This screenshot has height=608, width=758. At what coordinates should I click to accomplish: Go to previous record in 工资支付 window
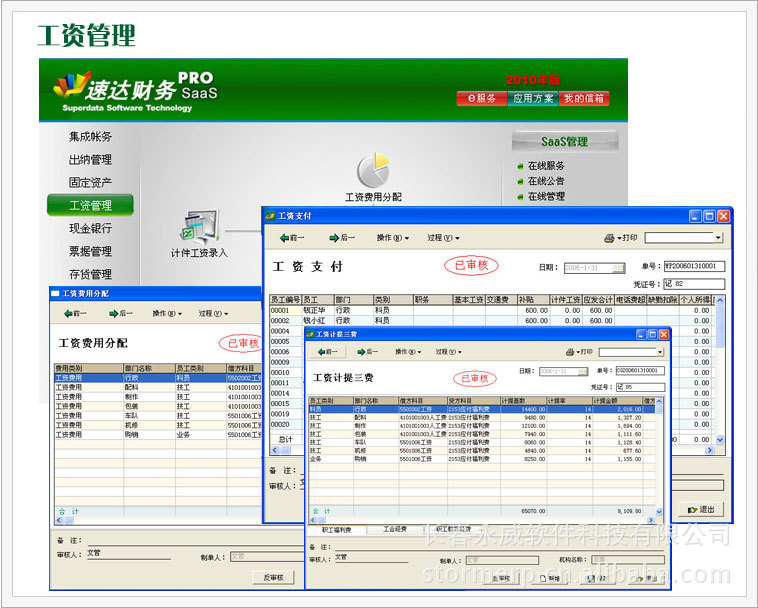pyautogui.click(x=292, y=238)
